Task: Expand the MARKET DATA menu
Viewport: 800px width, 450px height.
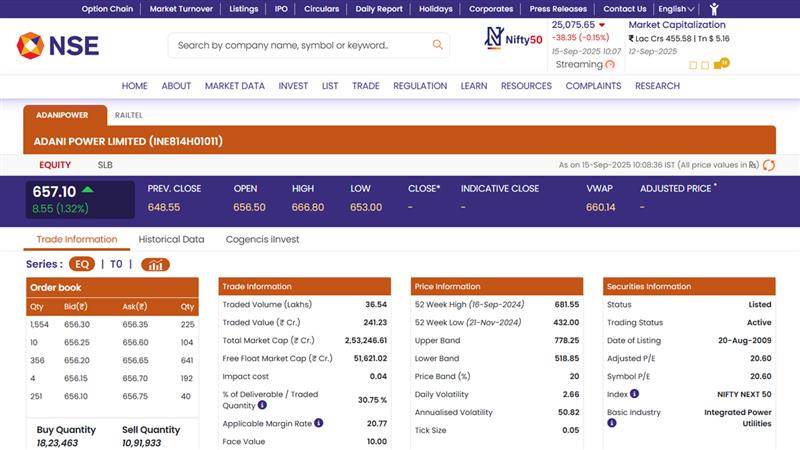Action: [x=235, y=86]
